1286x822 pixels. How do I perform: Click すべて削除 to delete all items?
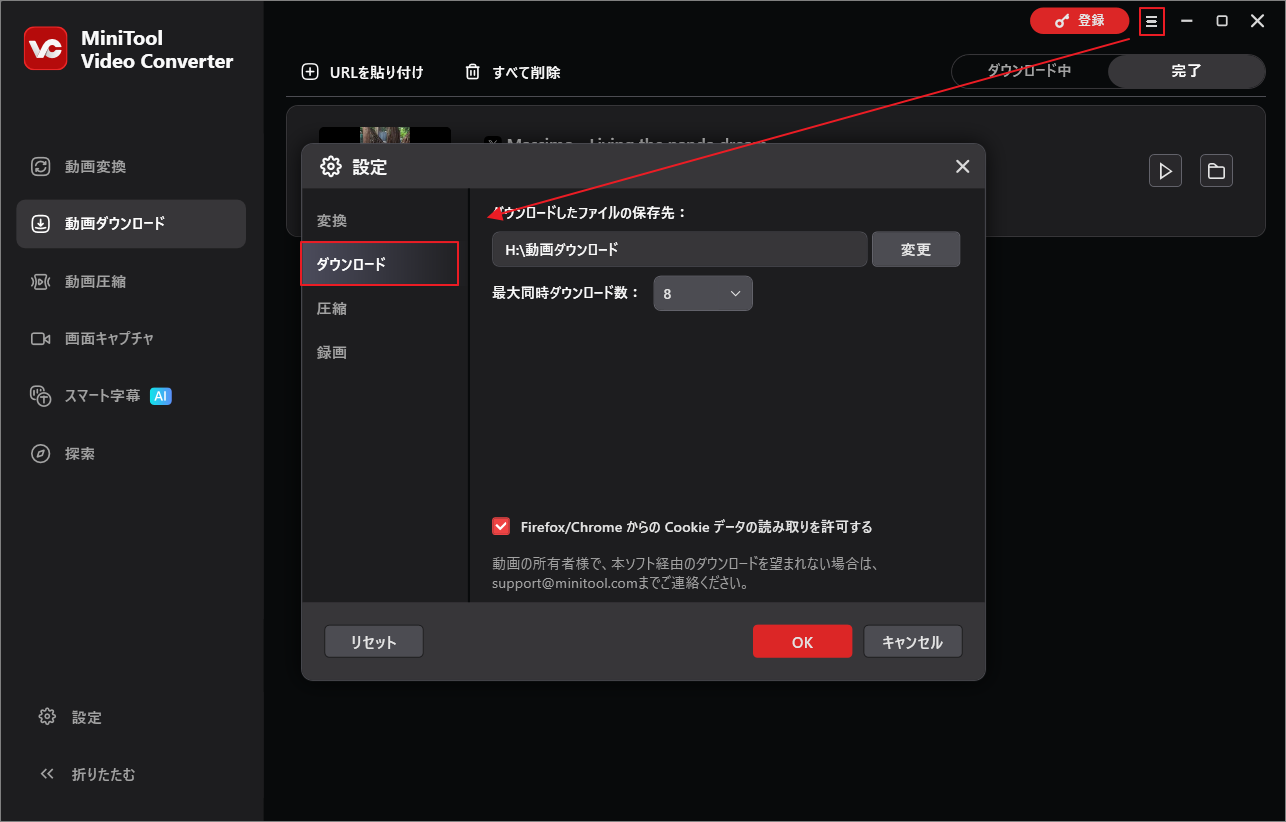pos(511,71)
